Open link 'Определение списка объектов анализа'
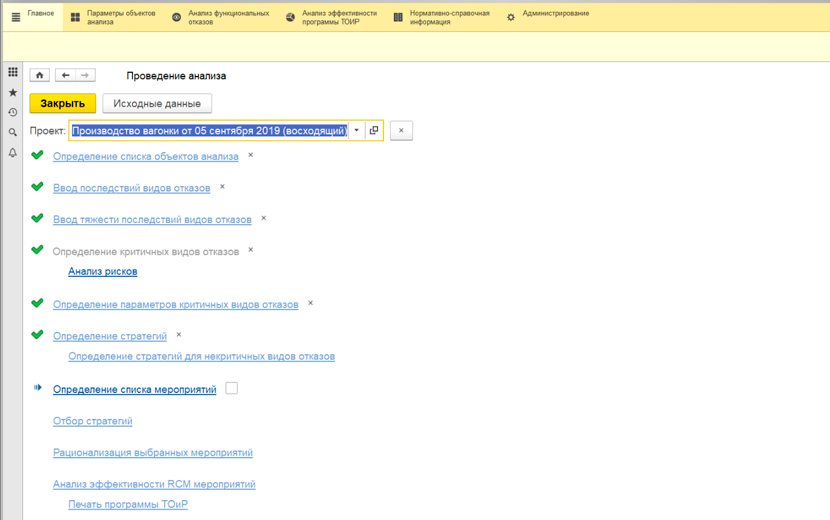830x520 pixels. tap(146, 157)
